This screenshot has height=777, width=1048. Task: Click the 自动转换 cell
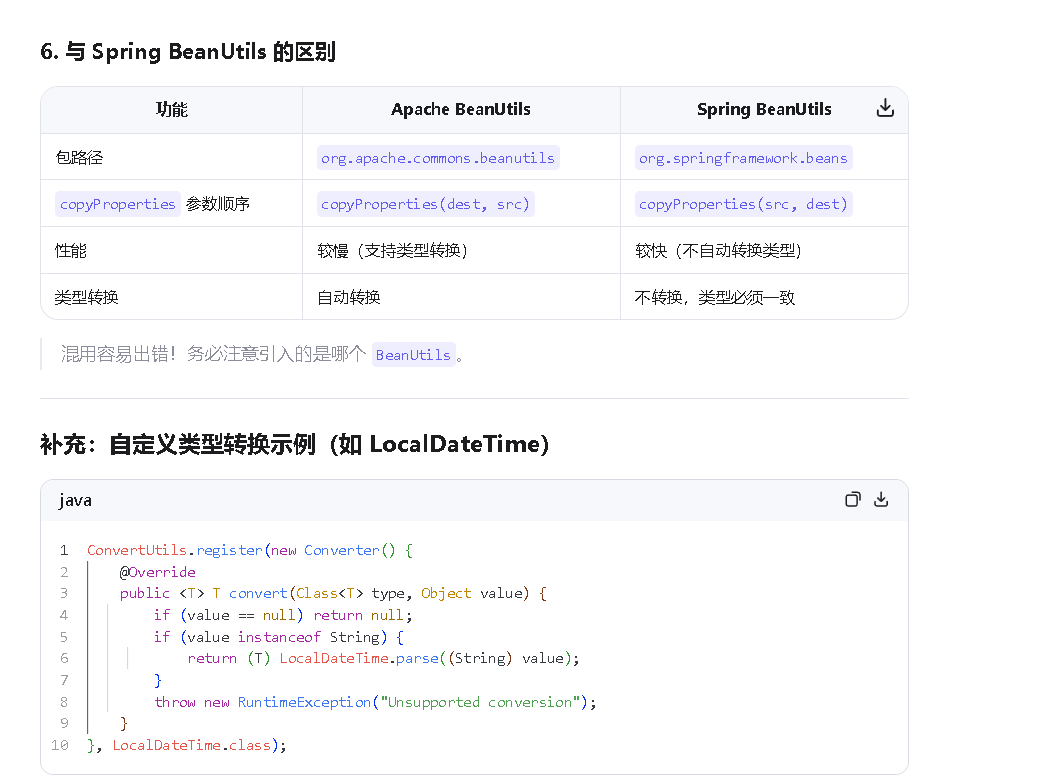[x=349, y=297]
